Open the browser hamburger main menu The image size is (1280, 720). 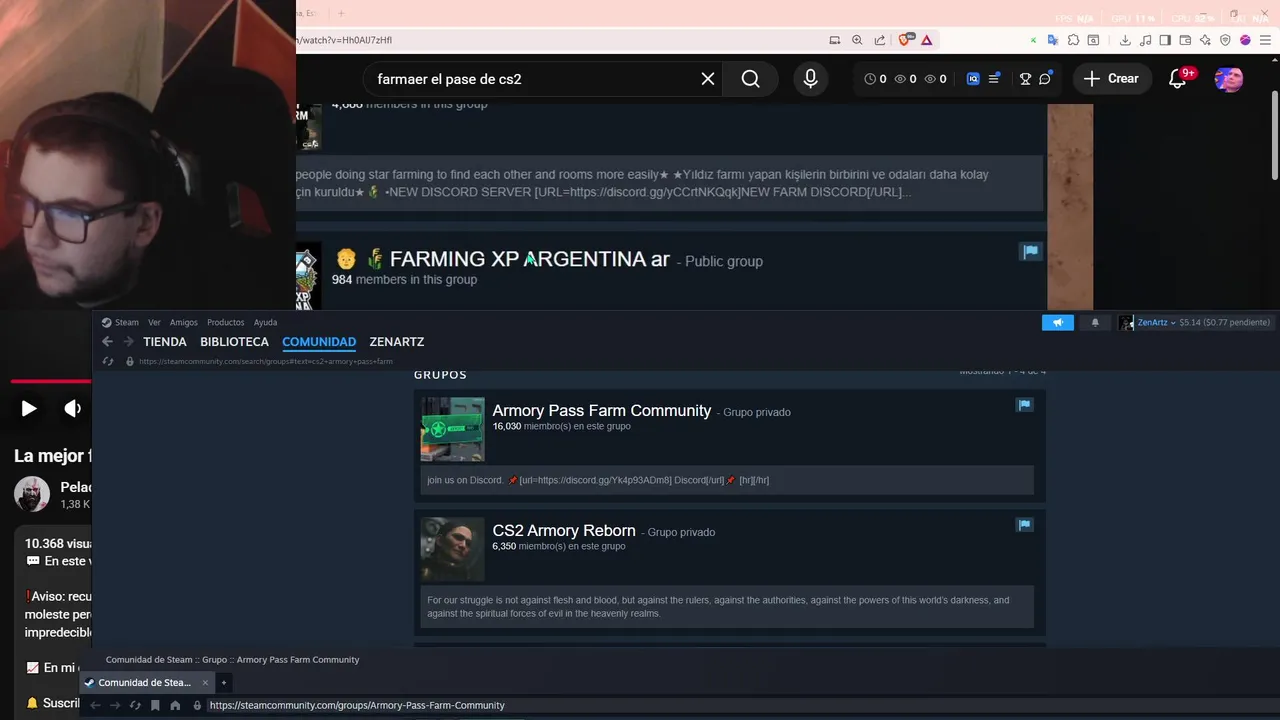pos(1265,40)
